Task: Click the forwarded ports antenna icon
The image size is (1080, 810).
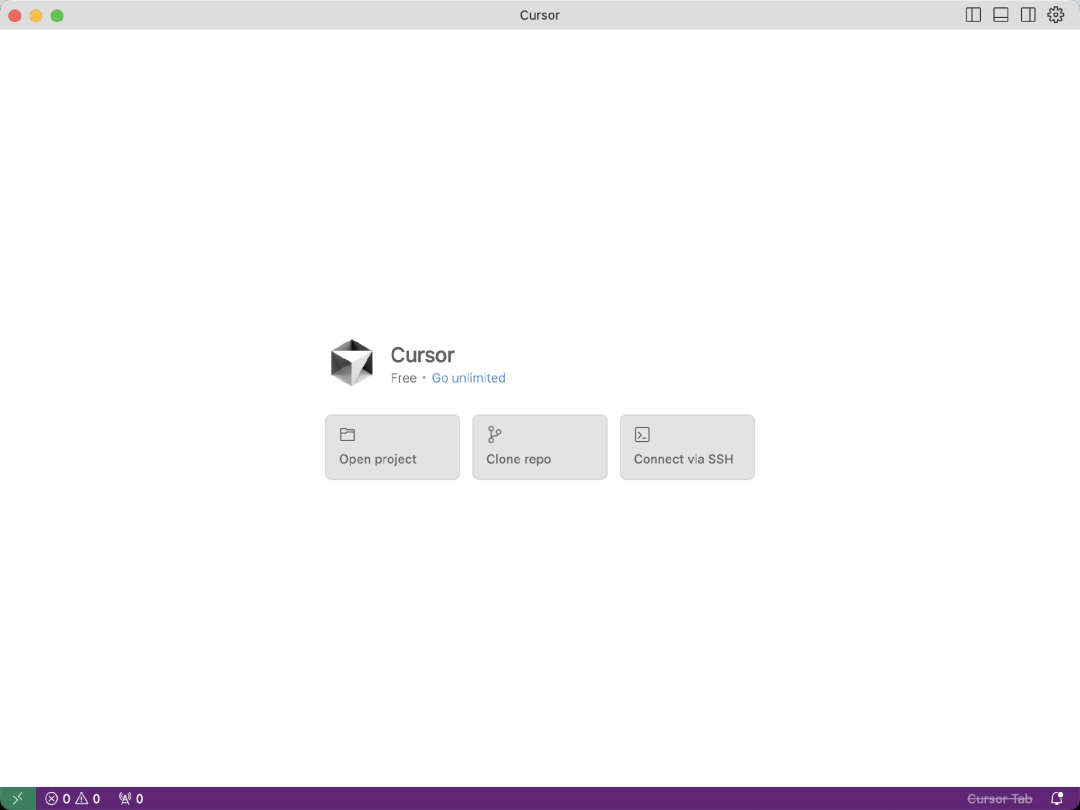Action: (125, 799)
